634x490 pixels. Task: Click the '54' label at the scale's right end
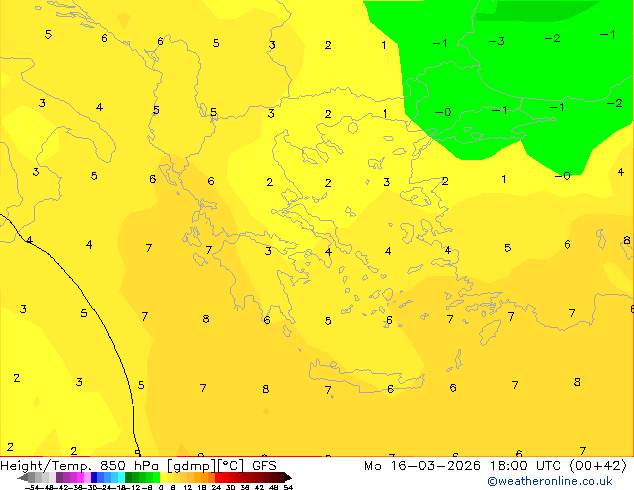pos(288,487)
